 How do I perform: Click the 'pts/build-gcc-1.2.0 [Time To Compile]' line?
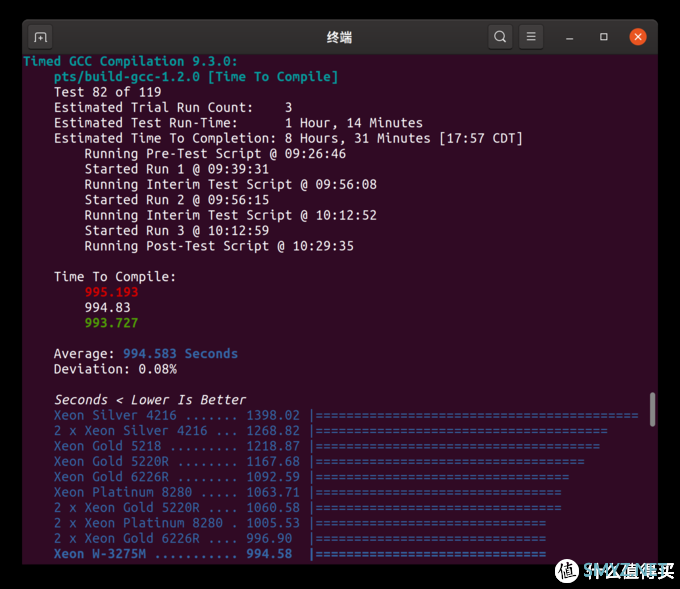click(196, 77)
